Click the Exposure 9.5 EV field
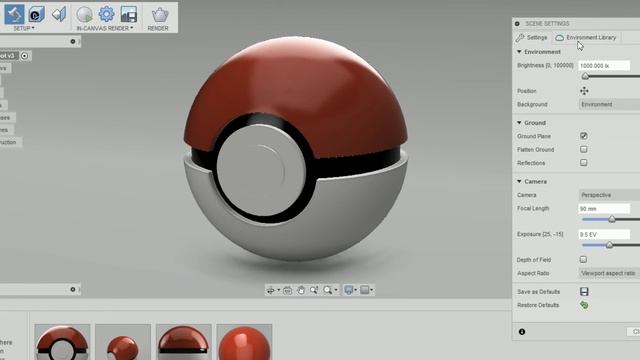The height and width of the screenshot is (360, 640). point(604,234)
